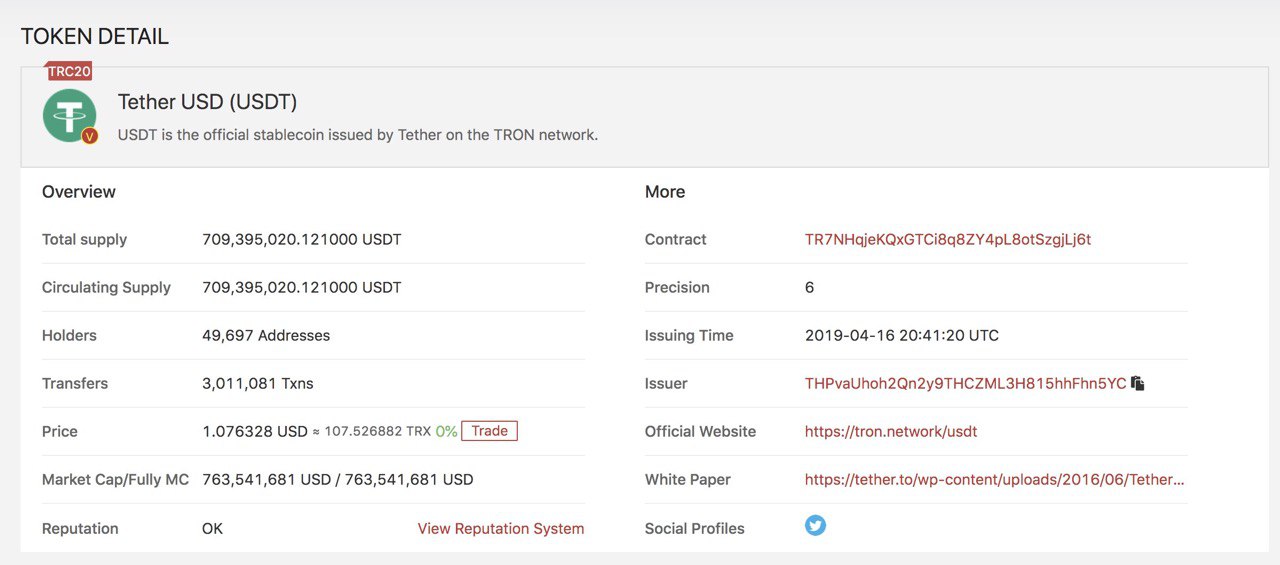The height and width of the screenshot is (565, 1280).
Task: Click the Tether USDT logo icon
Action: [x=69, y=115]
